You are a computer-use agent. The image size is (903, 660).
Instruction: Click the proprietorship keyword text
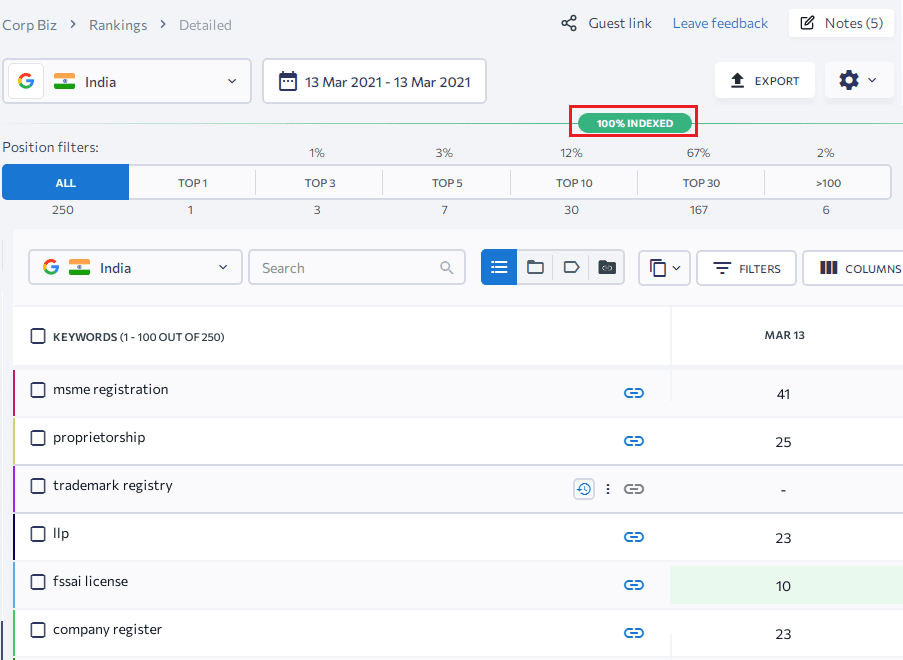point(99,438)
